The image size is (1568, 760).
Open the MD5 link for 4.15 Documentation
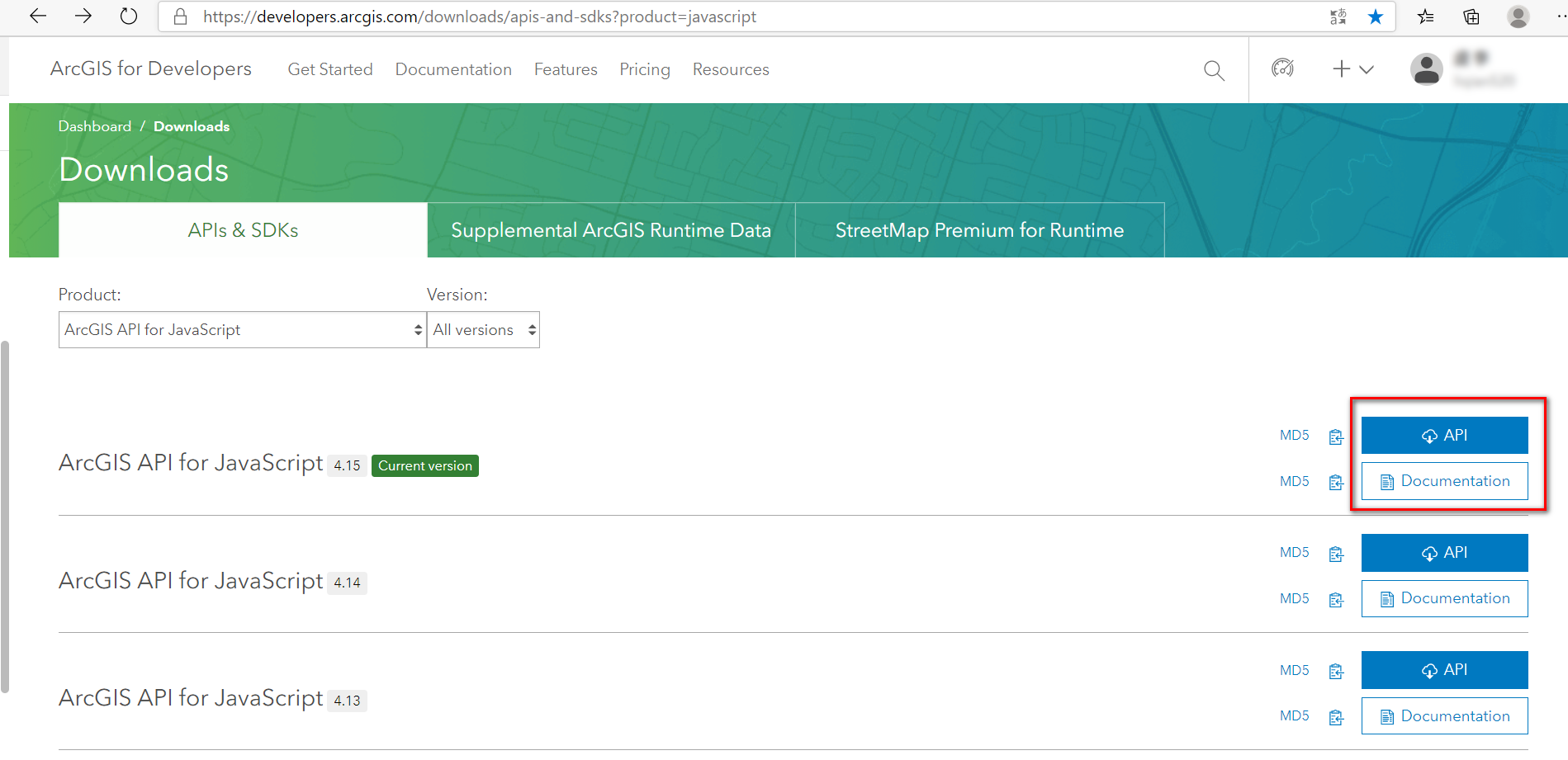[x=1295, y=481]
